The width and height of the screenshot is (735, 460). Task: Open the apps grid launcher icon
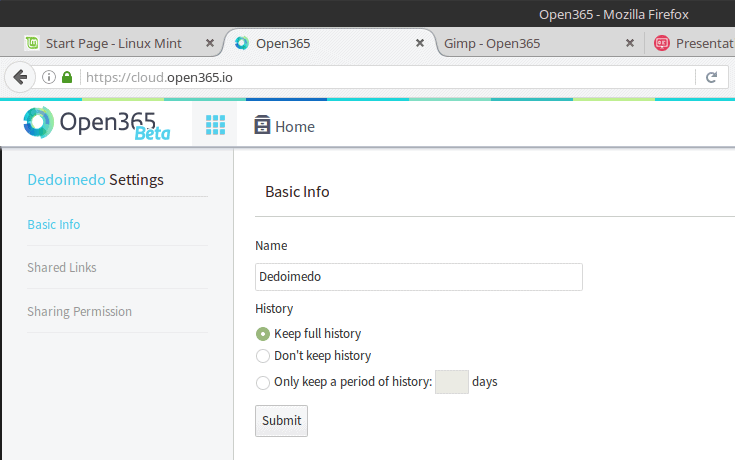[x=215, y=125]
